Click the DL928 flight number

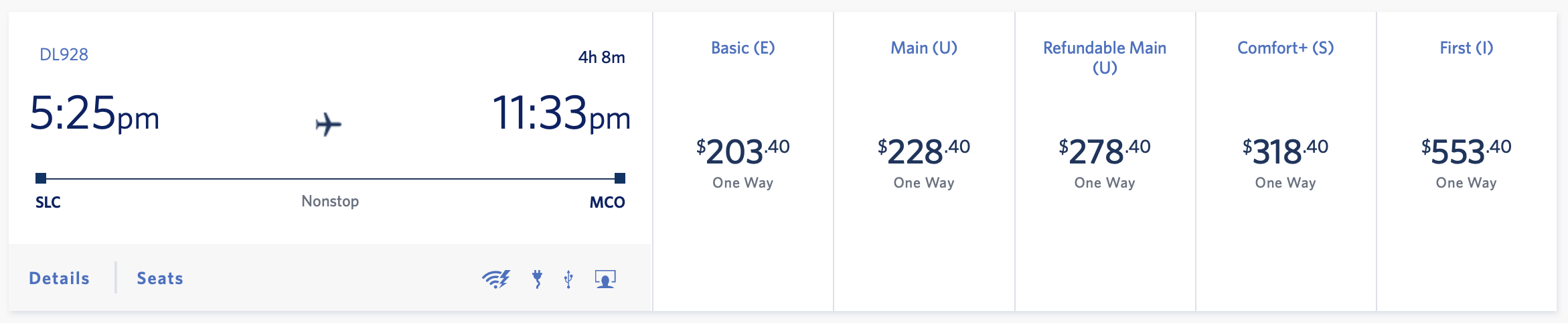64,54
